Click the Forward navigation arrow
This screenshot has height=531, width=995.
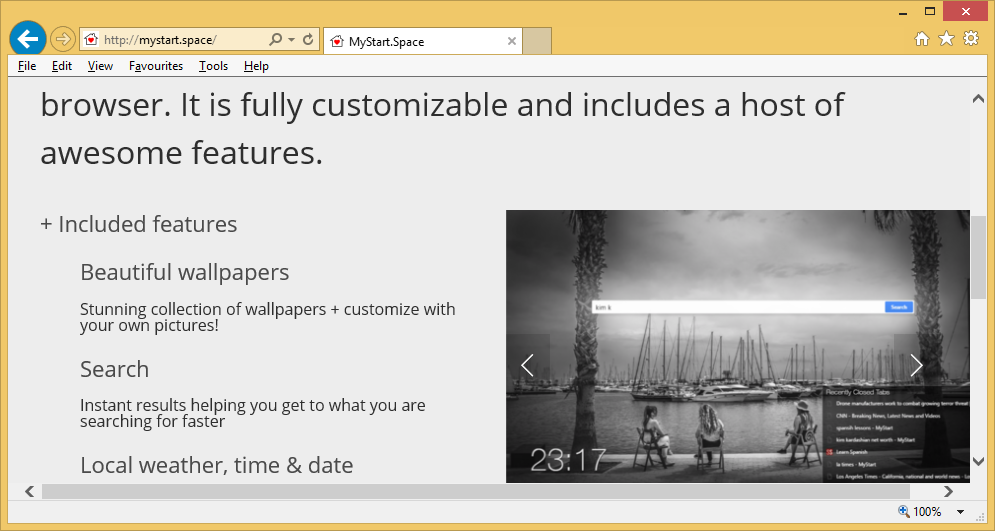point(62,40)
